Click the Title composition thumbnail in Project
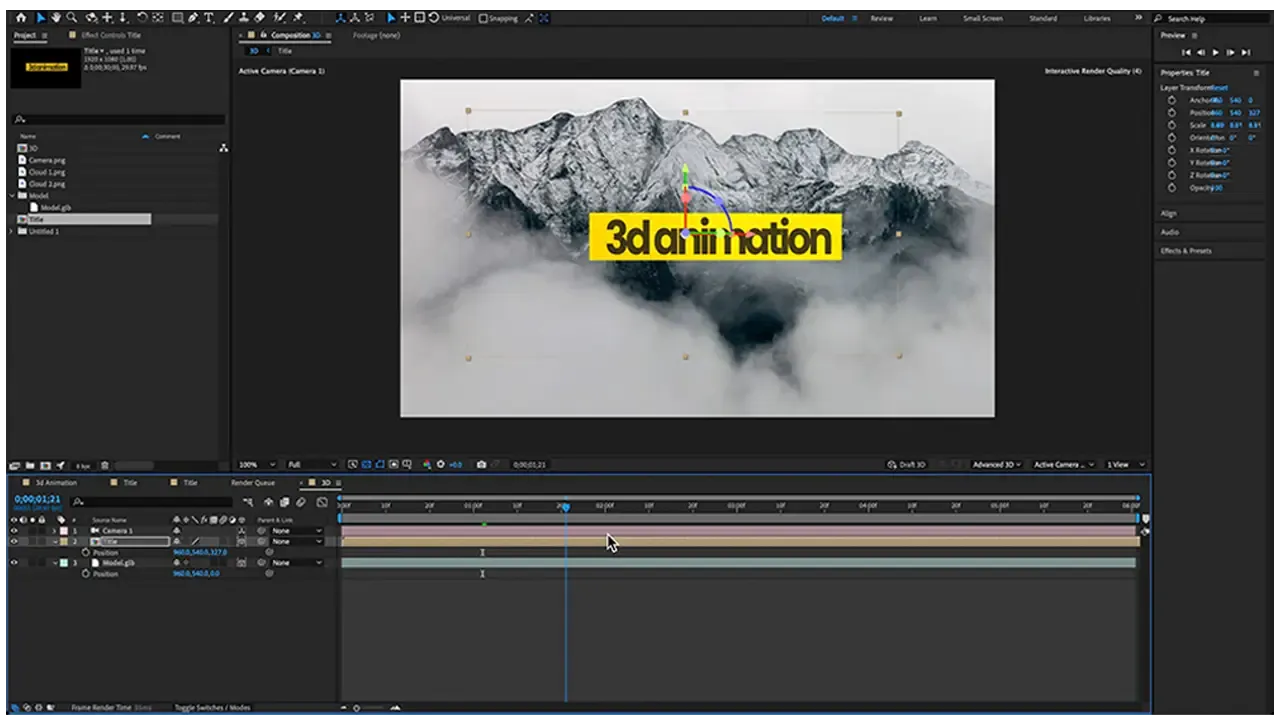The height and width of the screenshot is (720, 1280). click(45, 67)
